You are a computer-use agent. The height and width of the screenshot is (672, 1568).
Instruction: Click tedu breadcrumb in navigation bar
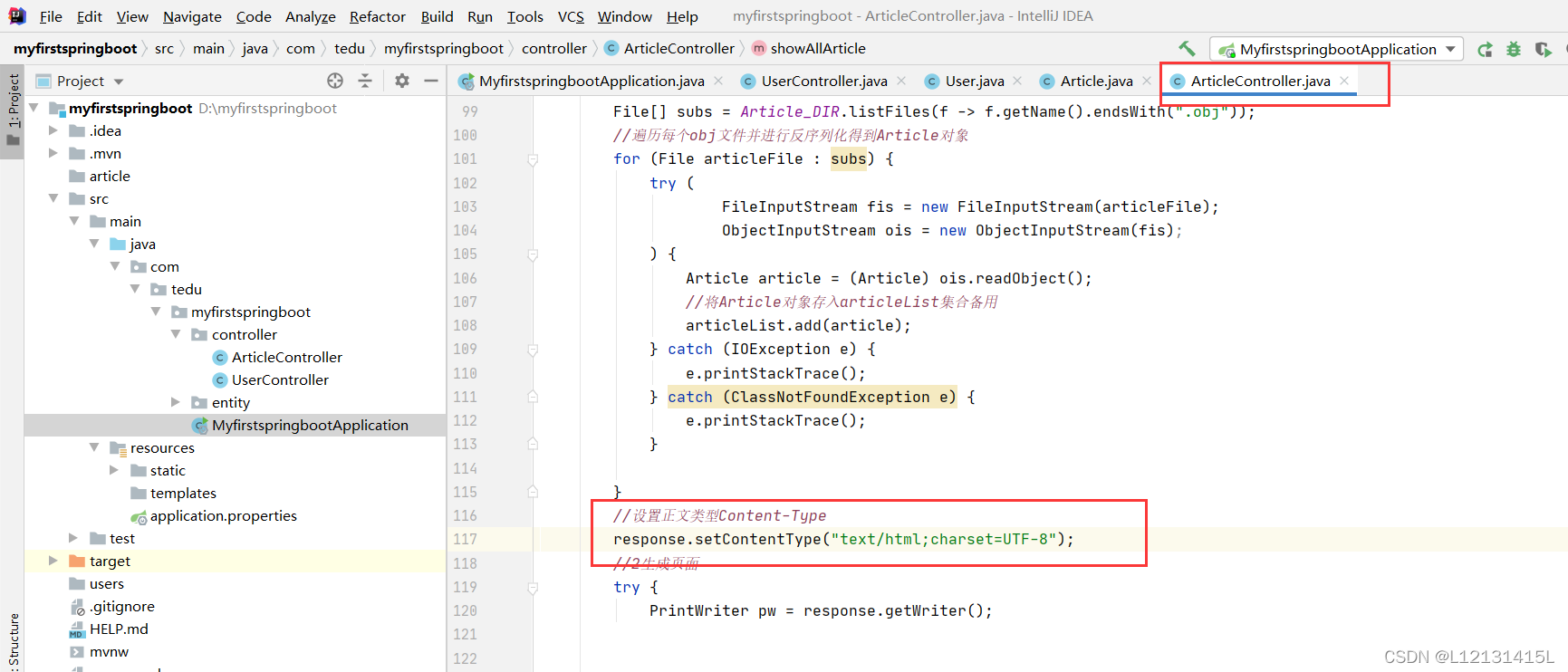point(350,49)
